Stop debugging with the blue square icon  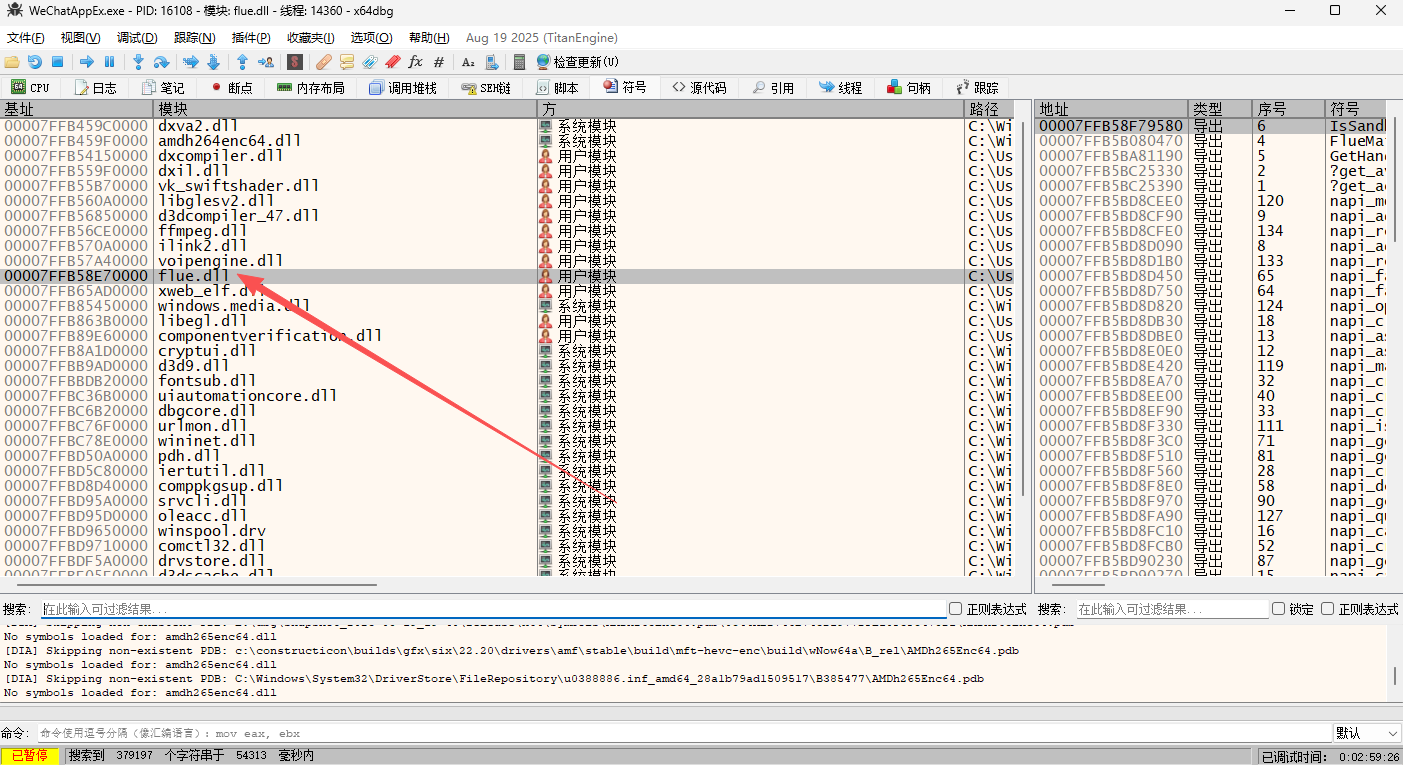tap(57, 62)
